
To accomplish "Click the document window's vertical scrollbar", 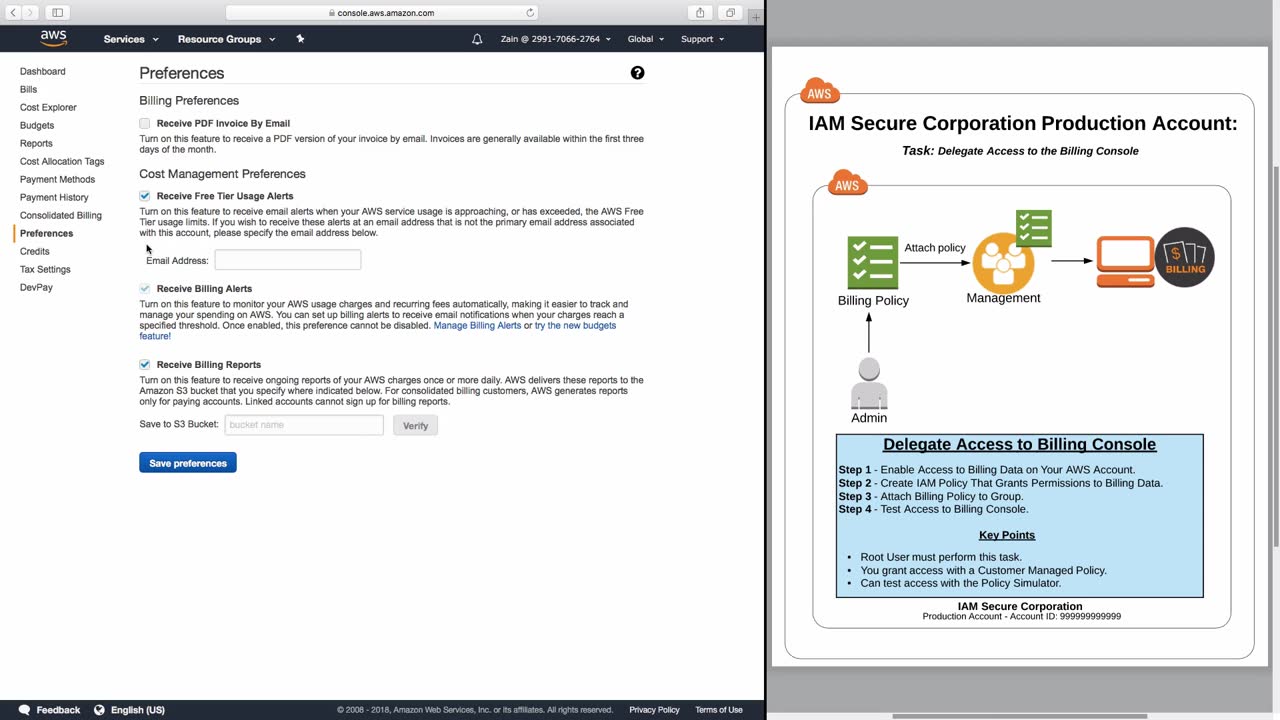I will click(1275, 354).
